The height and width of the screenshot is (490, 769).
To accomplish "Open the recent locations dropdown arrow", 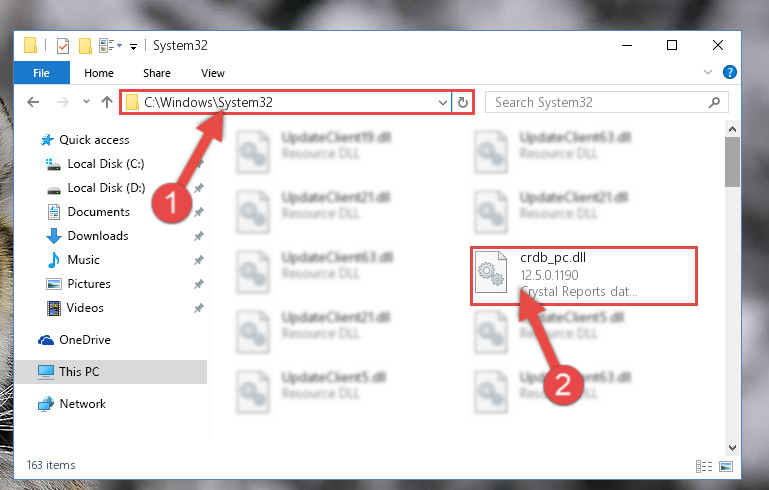I will (86, 102).
